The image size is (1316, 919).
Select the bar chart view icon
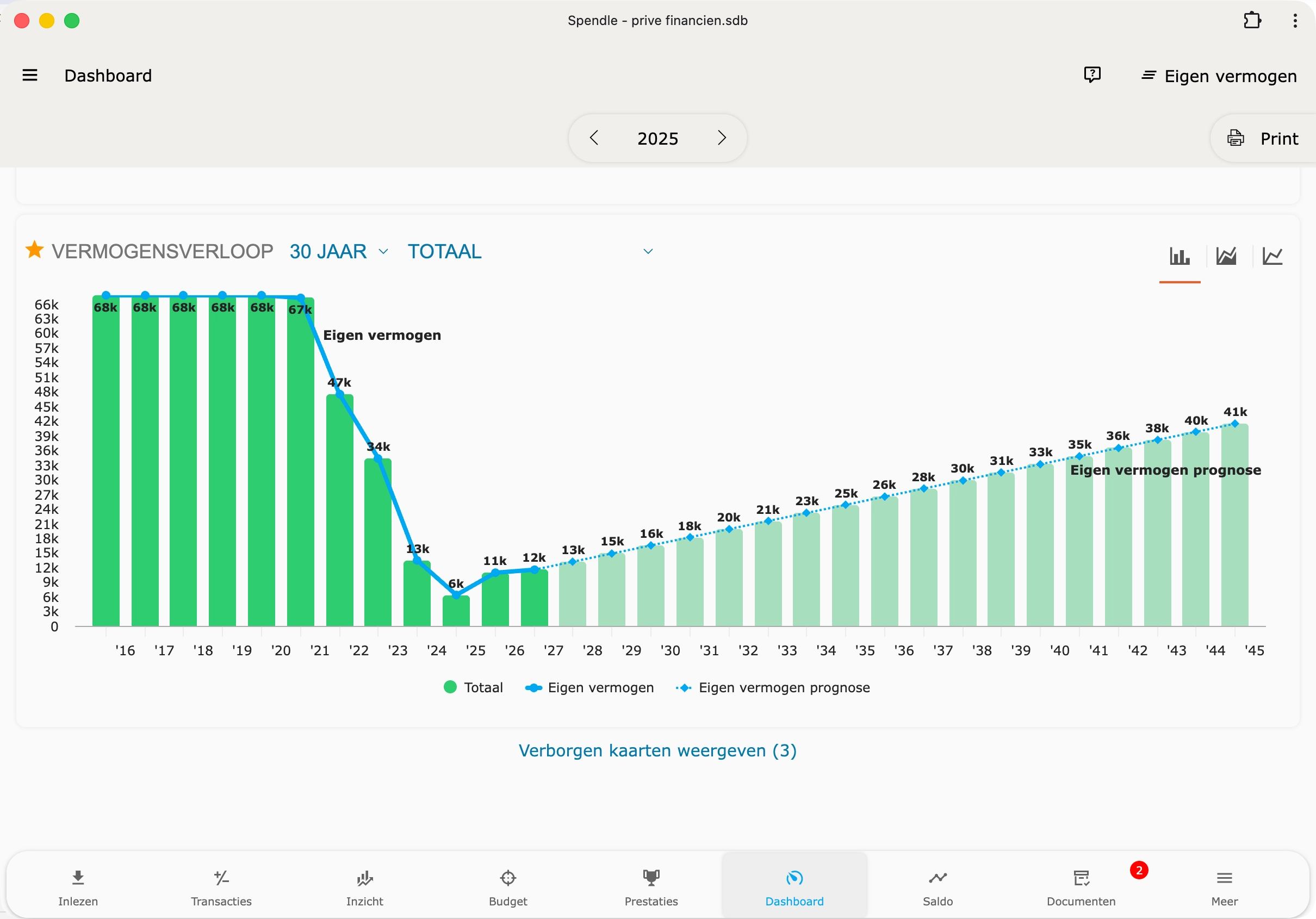point(1180,256)
